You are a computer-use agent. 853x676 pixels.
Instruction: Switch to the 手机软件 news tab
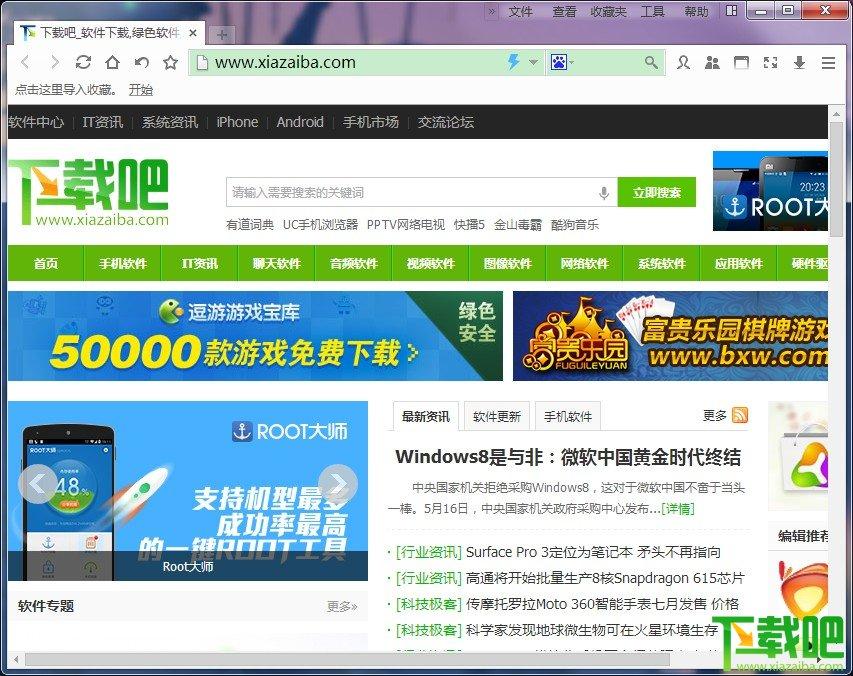point(567,417)
